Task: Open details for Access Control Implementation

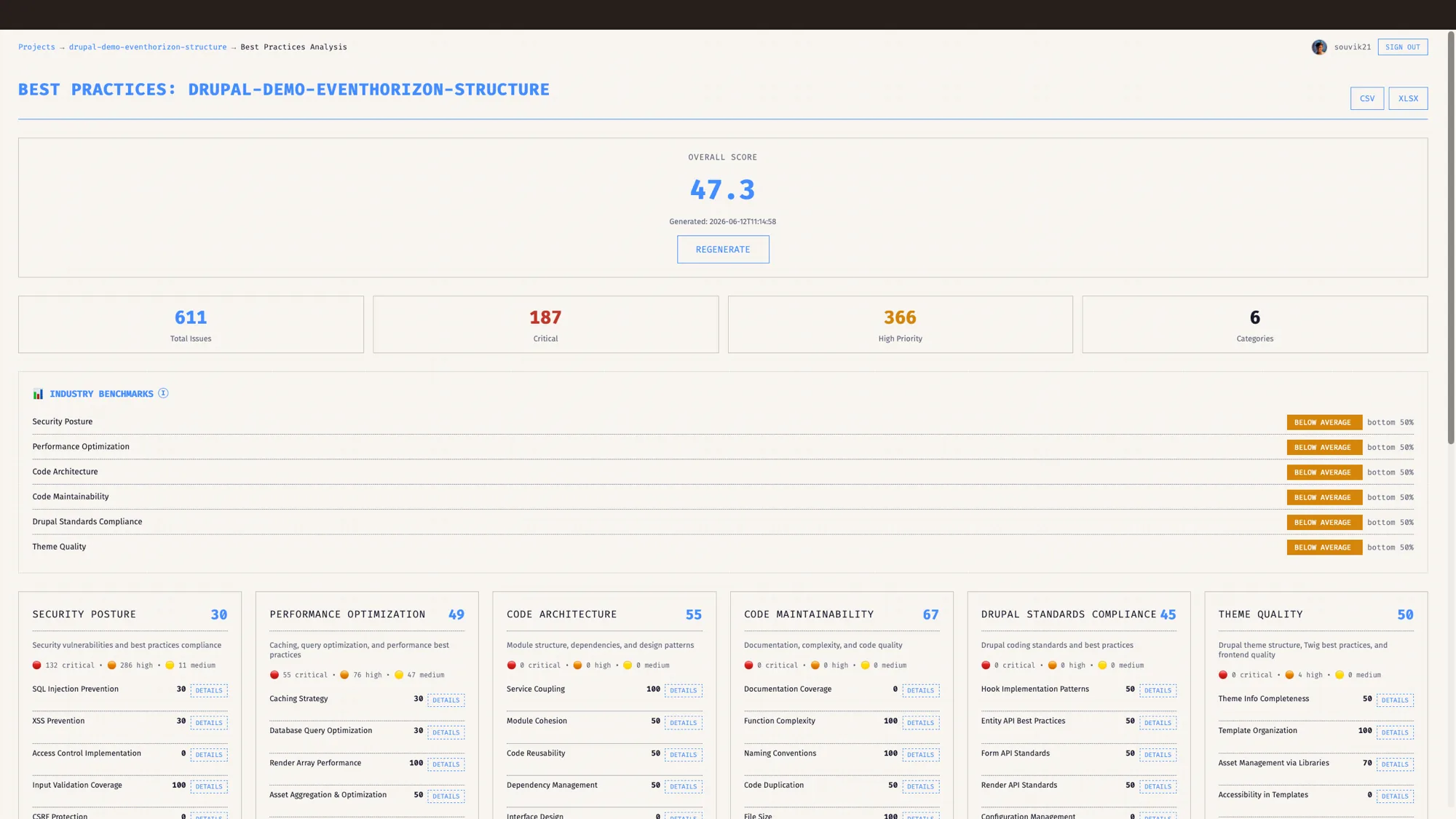Action: point(209,755)
